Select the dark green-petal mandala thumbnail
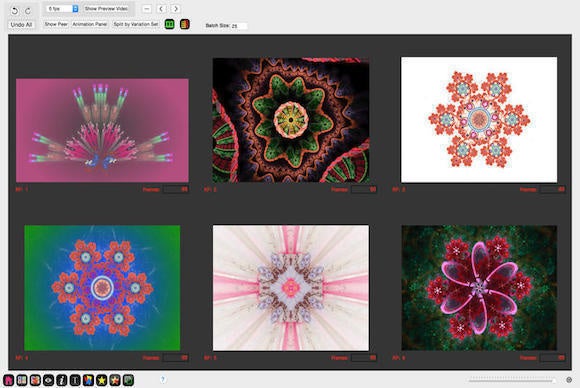Image resolution: width=580 pixels, height=388 pixels. point(291,120)
